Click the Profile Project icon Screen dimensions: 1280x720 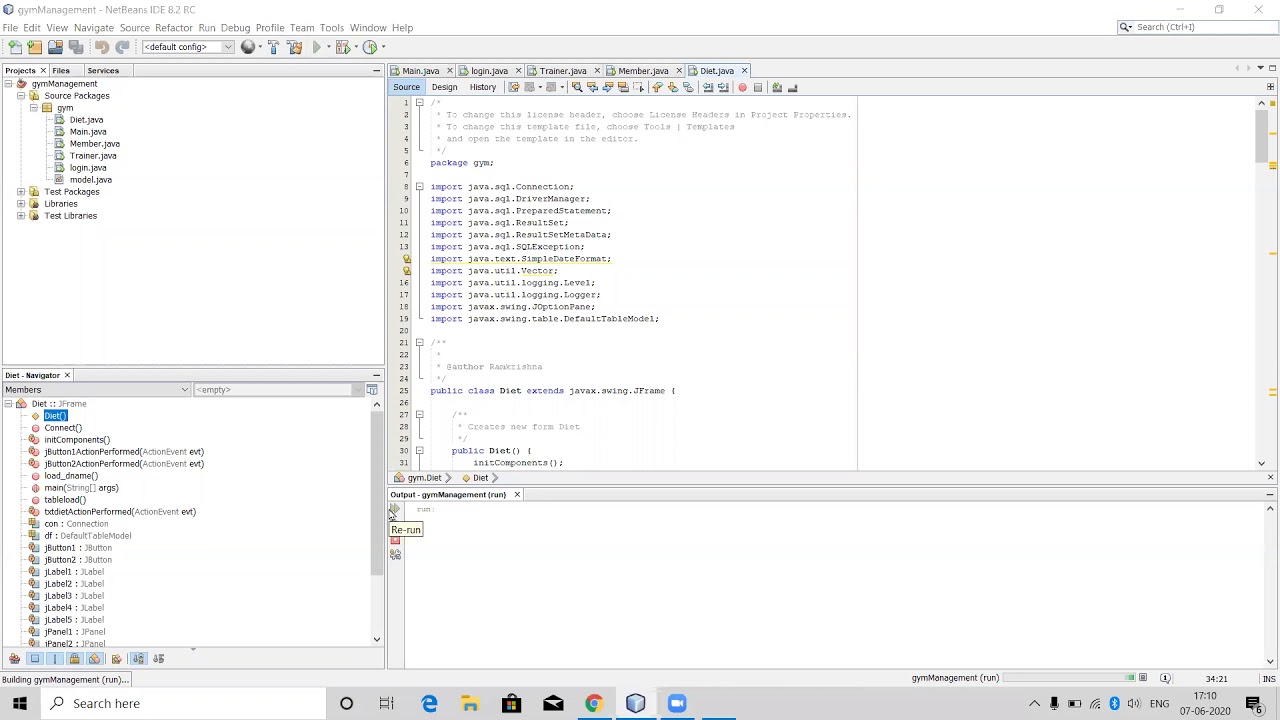370,47
